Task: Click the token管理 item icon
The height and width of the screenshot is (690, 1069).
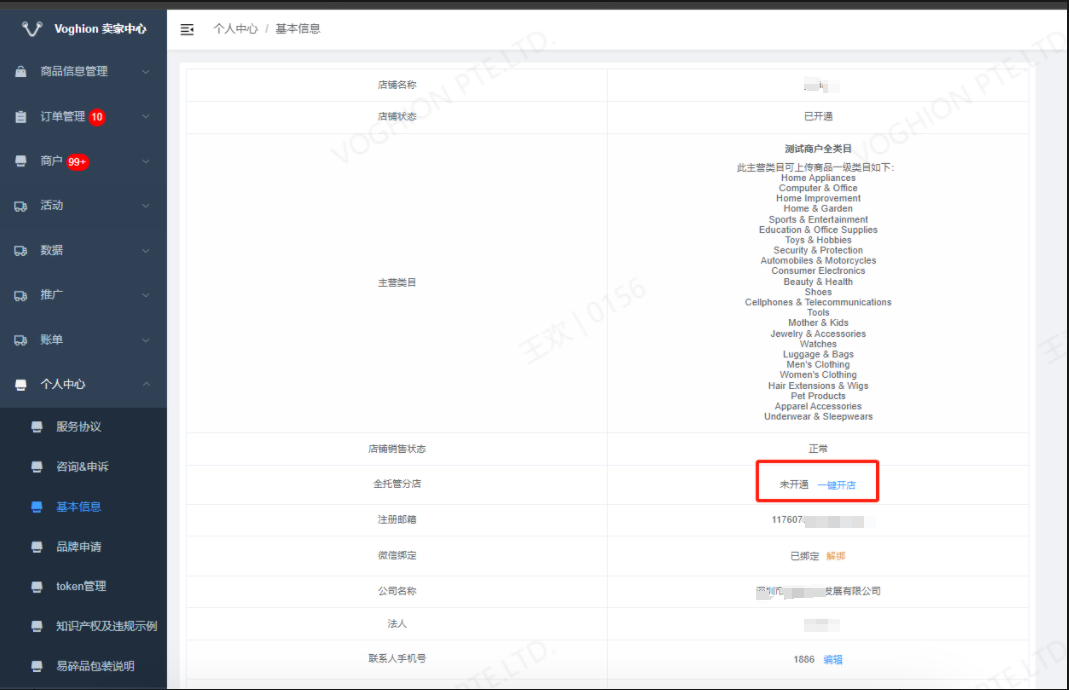Action: (37, 587)
